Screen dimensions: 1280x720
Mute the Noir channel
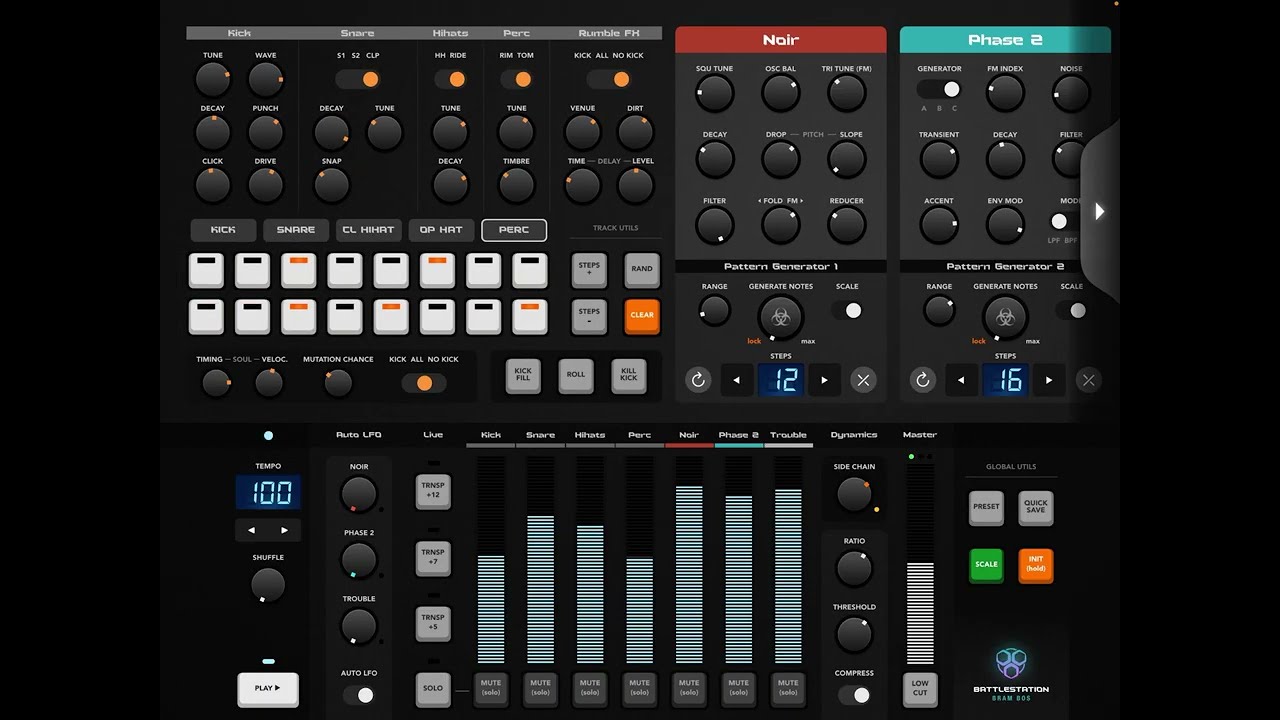pos(689,688)
